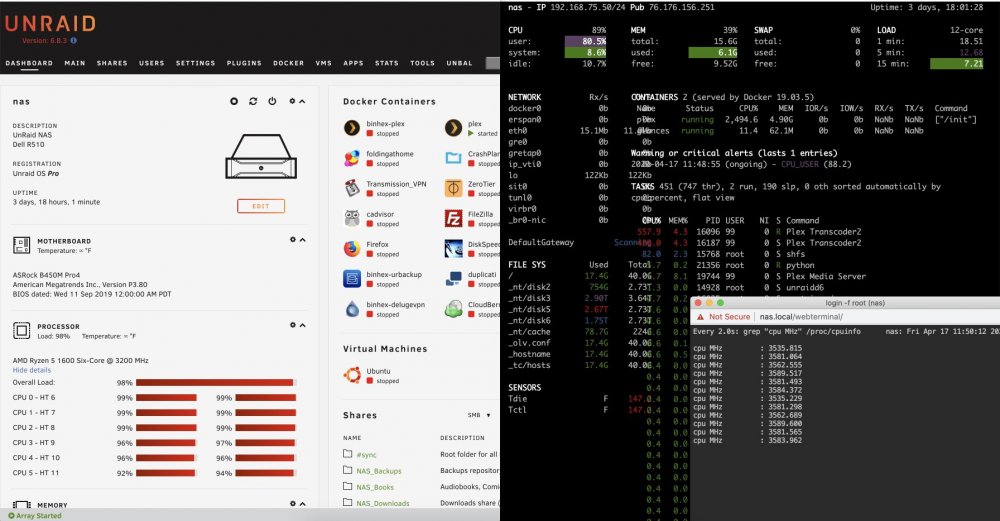The width and height of the screenshot is (1000, 521).
Task: Collapse the Processor section chevron
Action: pyautogui.click(x=302, y=325)
